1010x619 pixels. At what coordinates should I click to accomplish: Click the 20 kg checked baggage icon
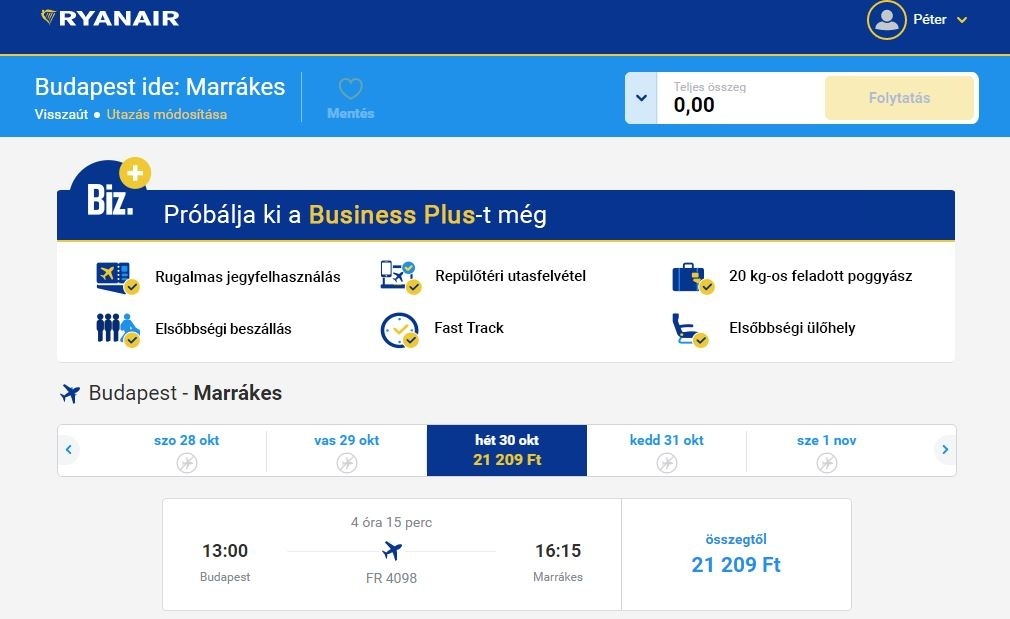tap(692, 277)
